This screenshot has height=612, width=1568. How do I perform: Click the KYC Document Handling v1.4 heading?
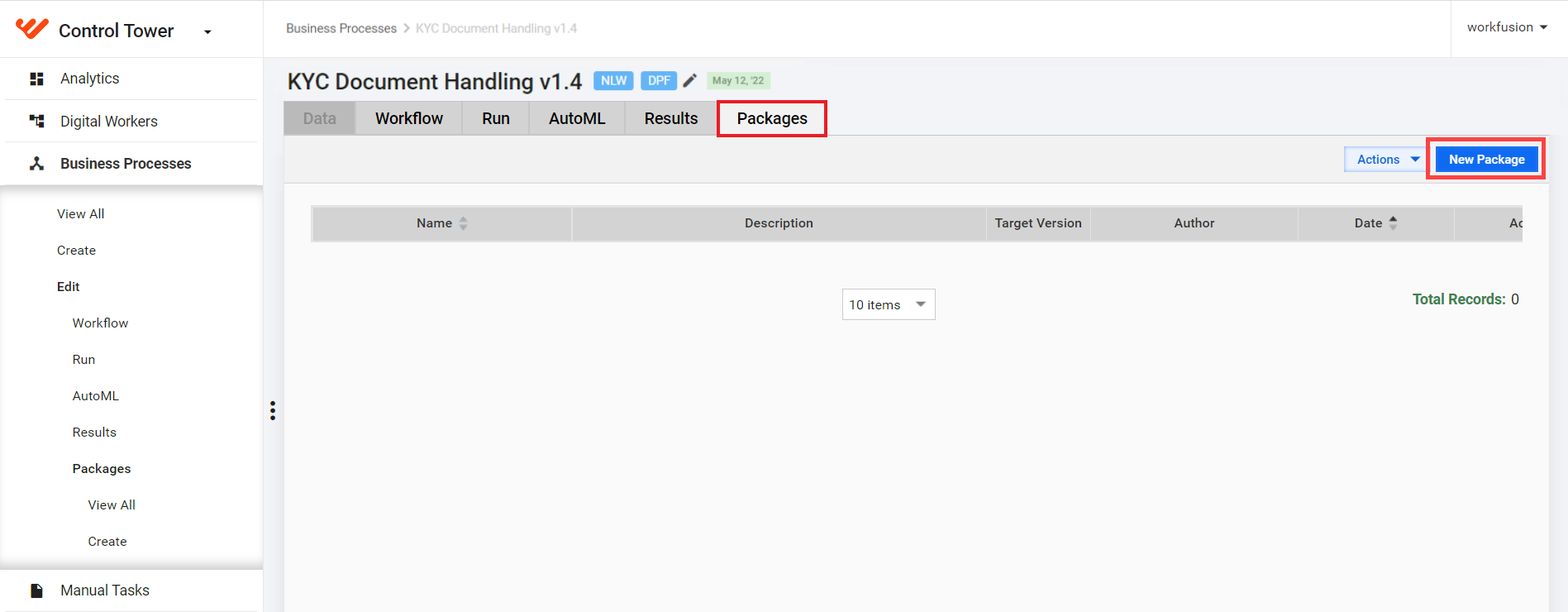click(435, 81)
